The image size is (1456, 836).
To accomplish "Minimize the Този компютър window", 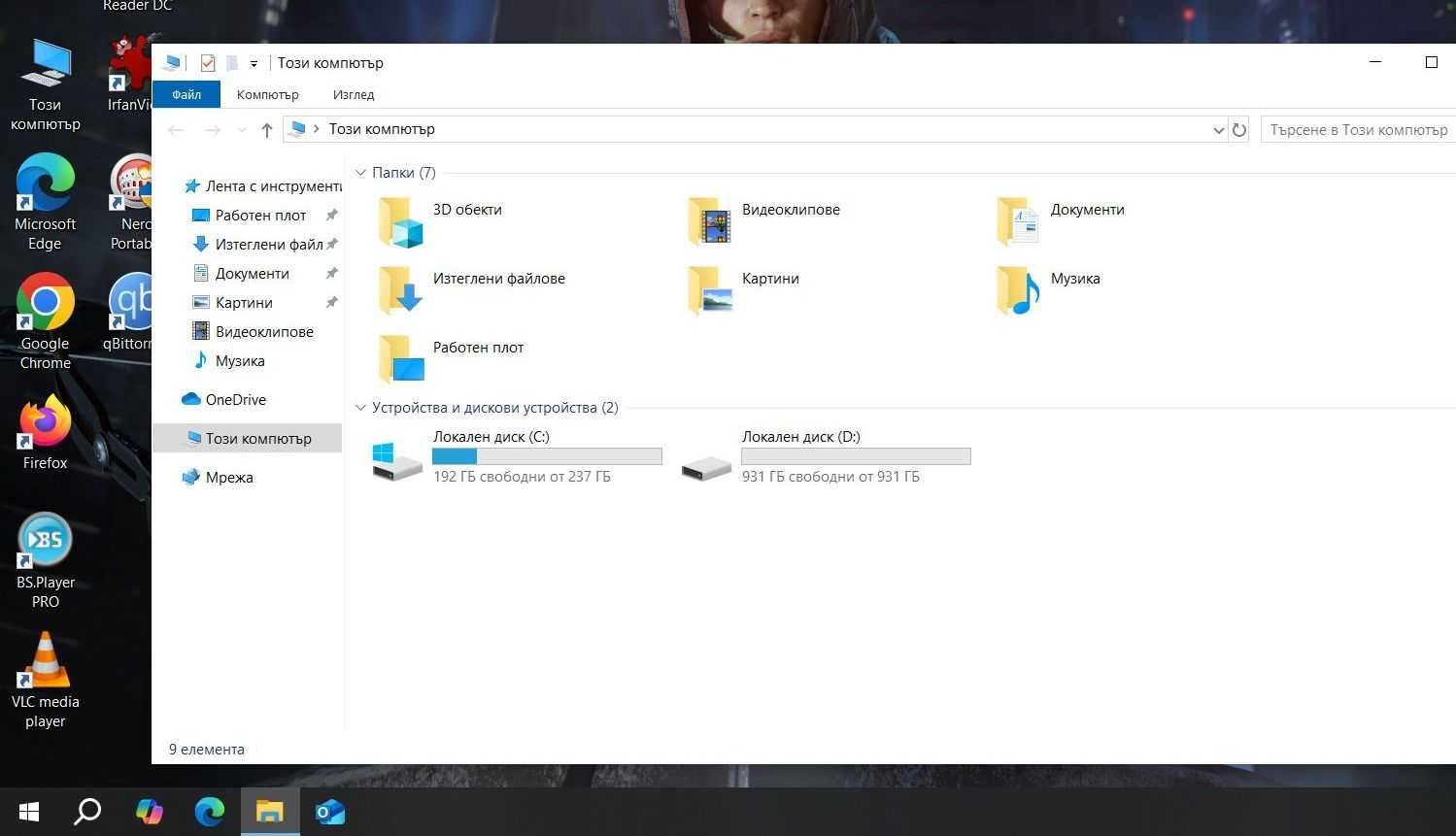I will 1375,62.
